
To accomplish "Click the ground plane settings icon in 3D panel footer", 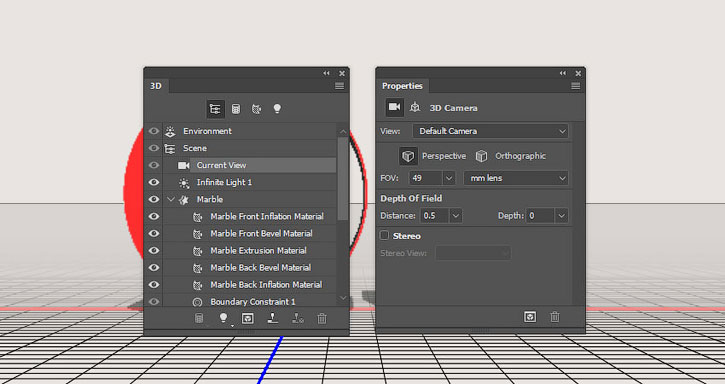I will (298, 318).
